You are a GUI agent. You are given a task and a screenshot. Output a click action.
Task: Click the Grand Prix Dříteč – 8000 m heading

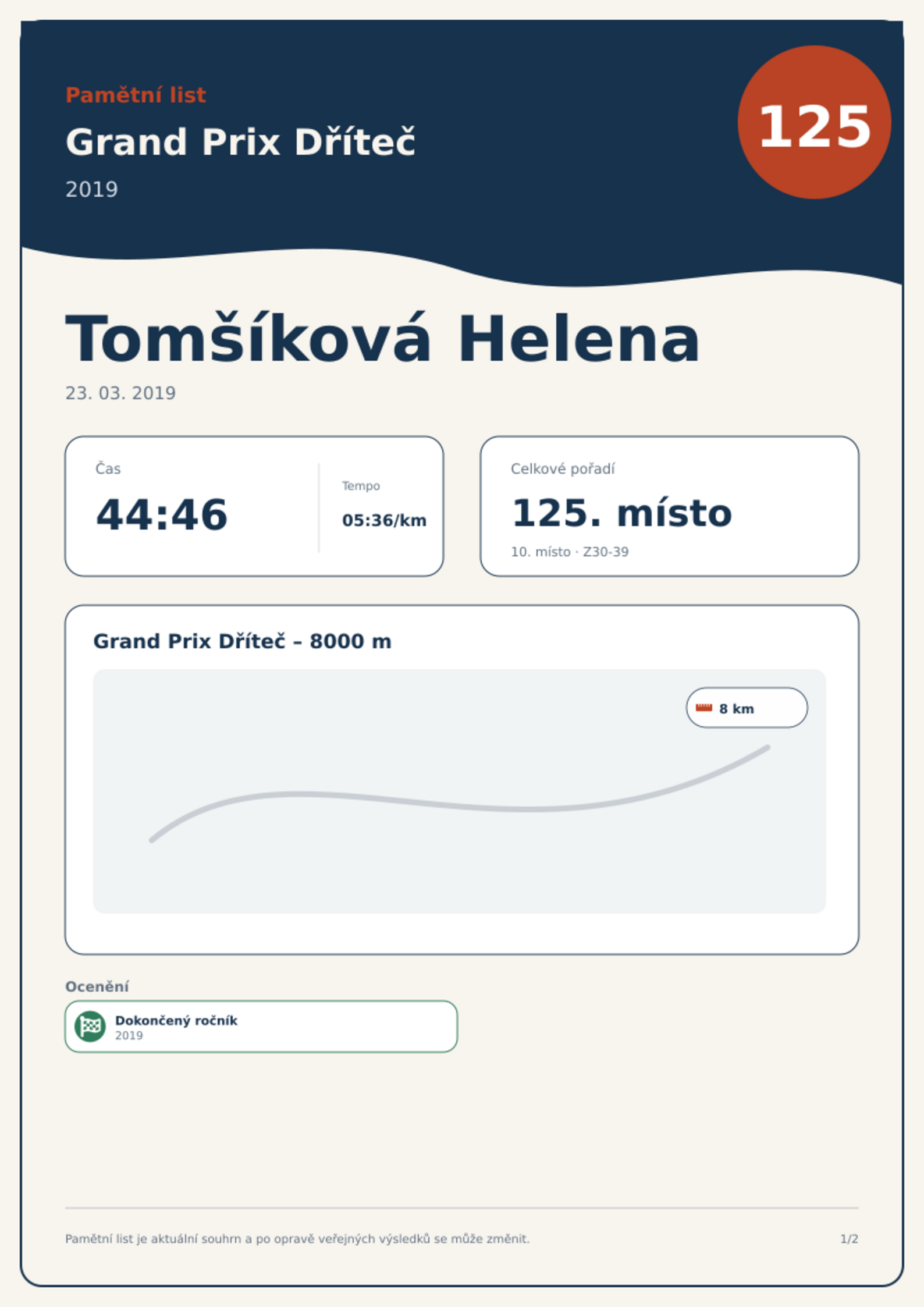(242, 641)
